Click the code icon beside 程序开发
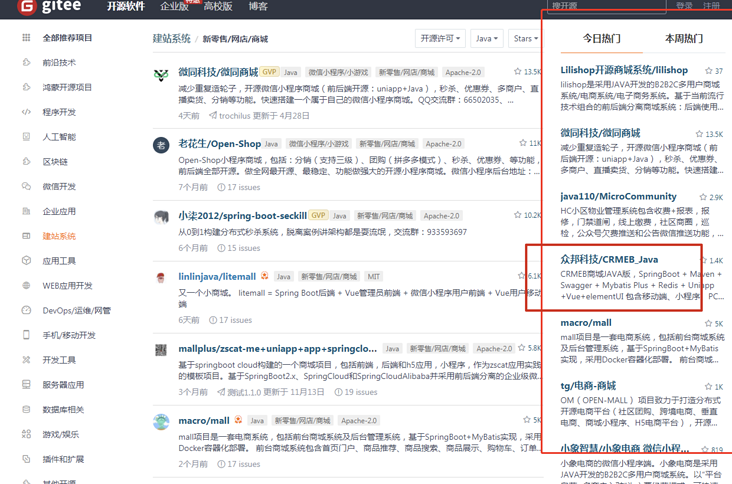The width and height of the screenshot is (732, 484). click(26, 112)
